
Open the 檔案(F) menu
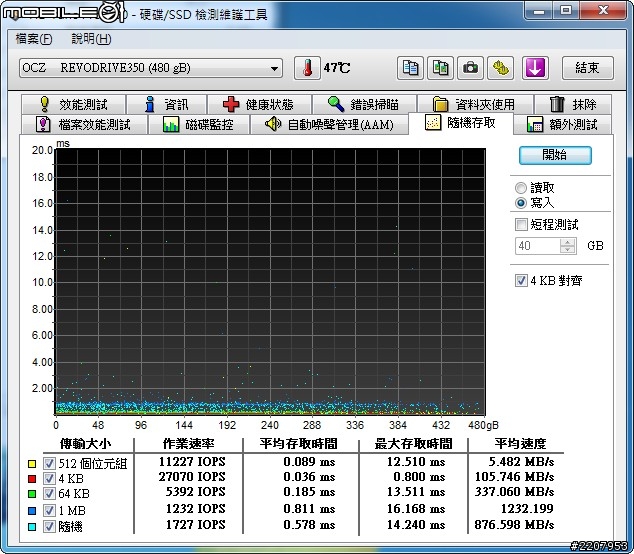point(34,39)
